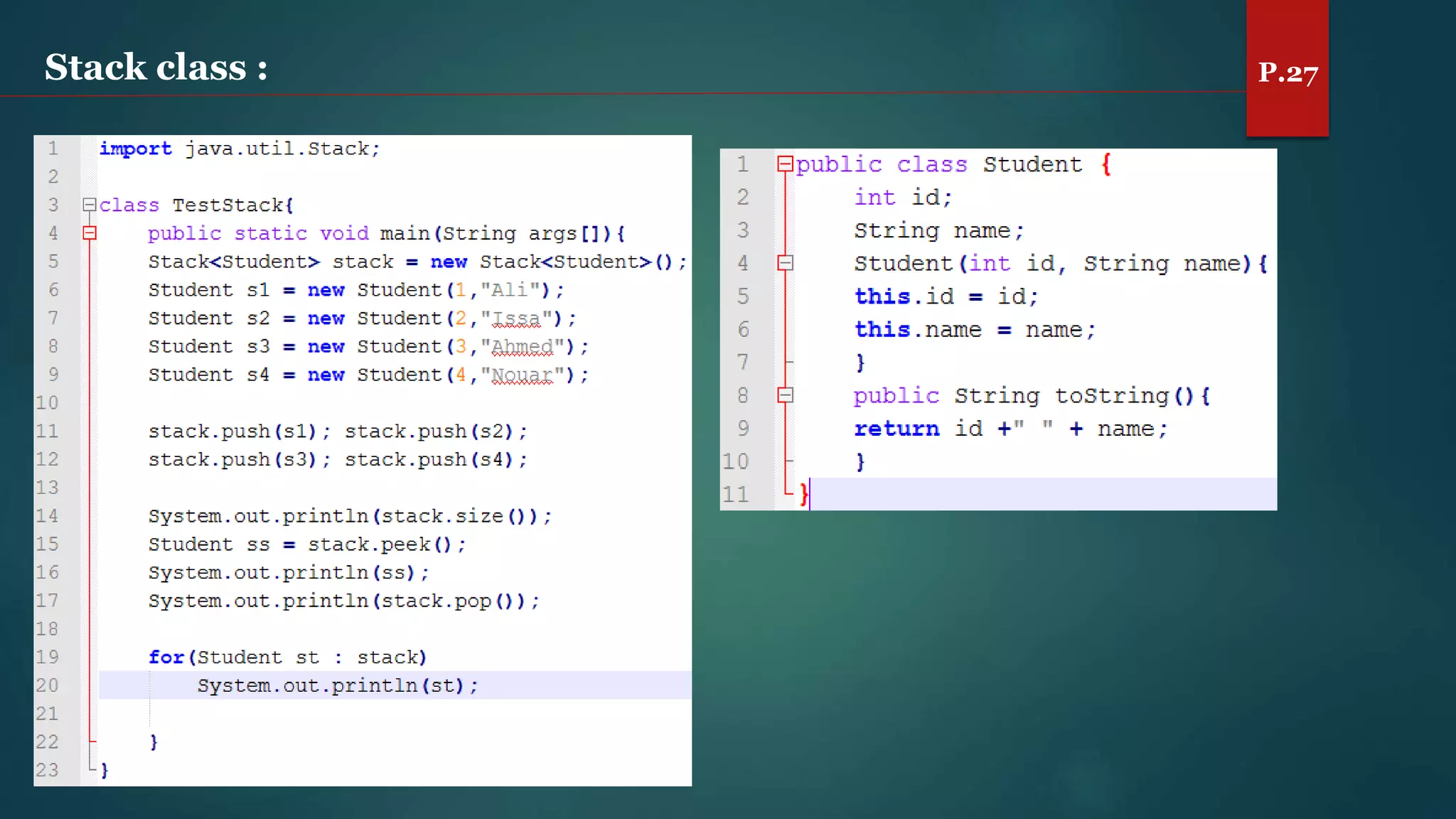Collapse the main method fold marker
The height and width of the screenshot is (819, 1456).
point(90,233)
